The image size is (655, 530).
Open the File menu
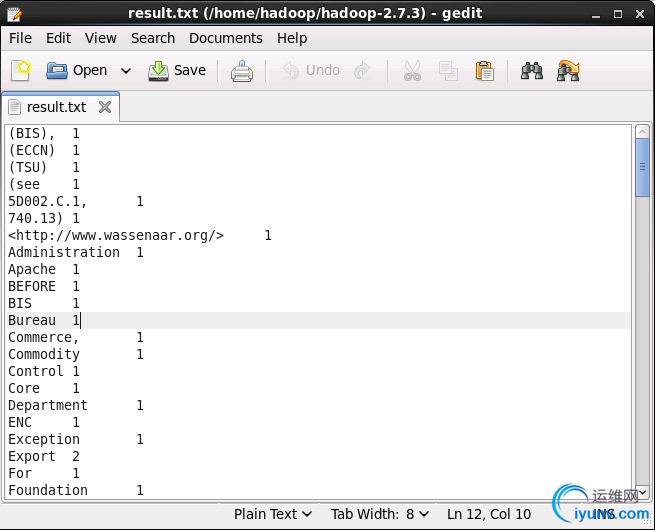click(20, 38)
